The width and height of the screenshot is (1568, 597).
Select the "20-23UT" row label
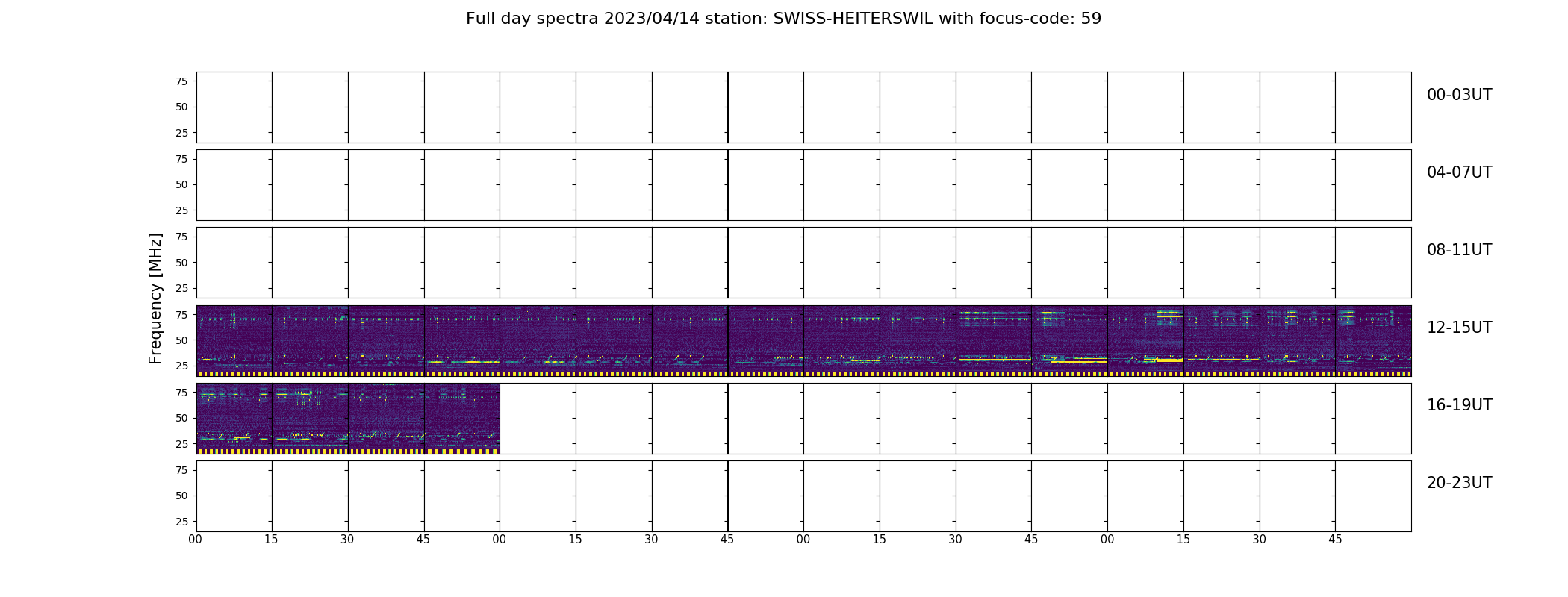[x=1459, y=483]
